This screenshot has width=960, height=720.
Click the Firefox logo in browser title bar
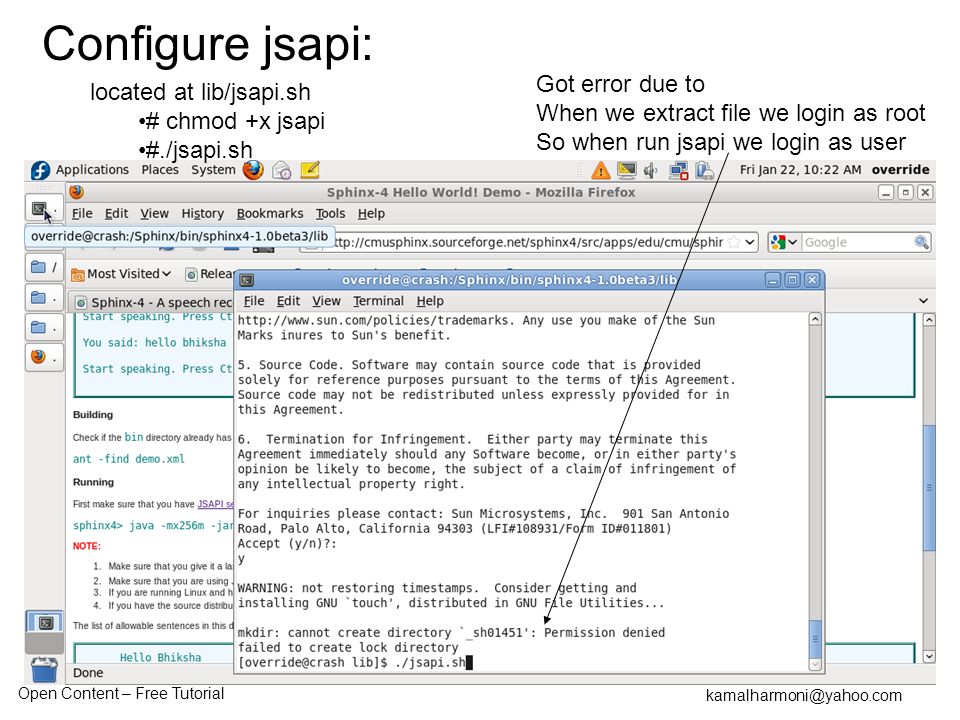tap(77, 192)
